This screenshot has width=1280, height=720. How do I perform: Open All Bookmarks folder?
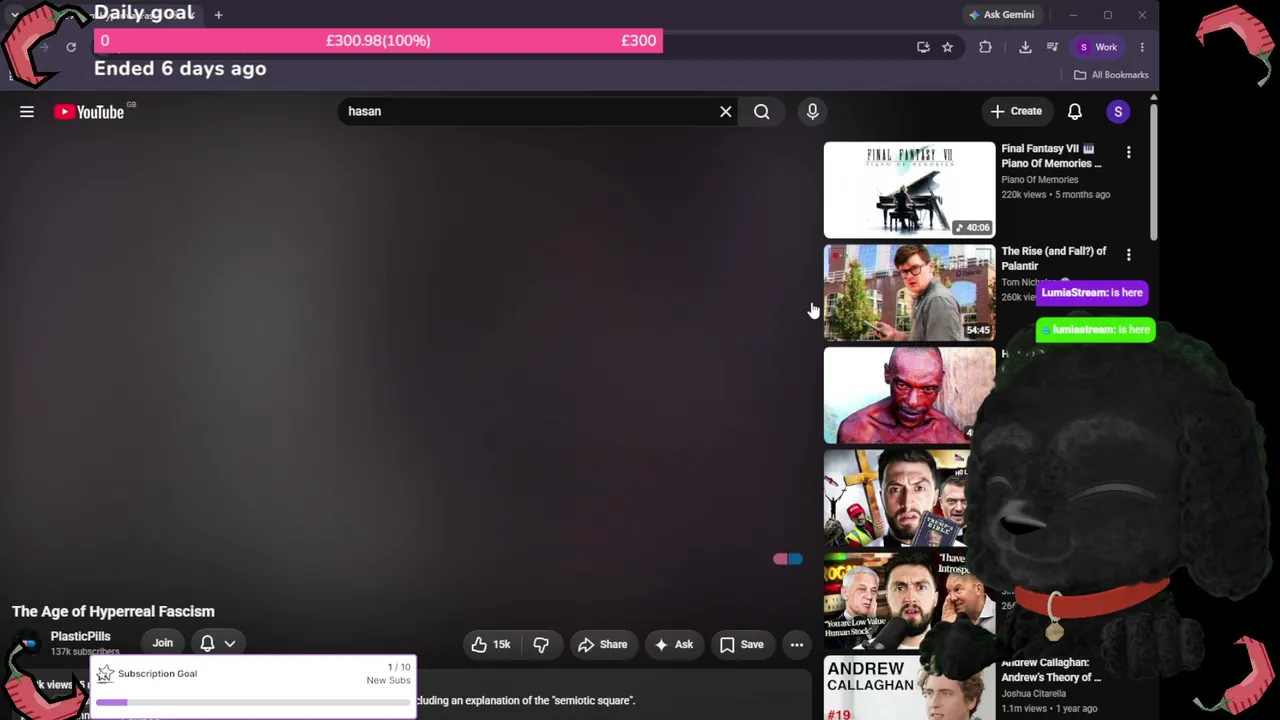[1111, 75]
